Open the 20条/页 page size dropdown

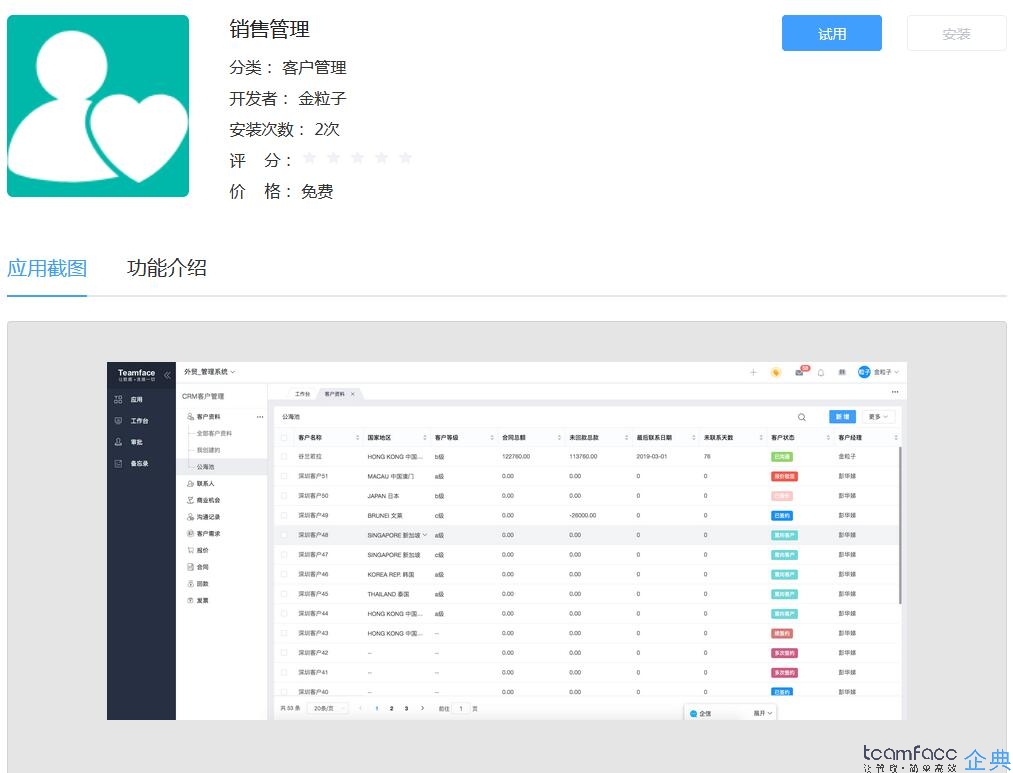(x=328, y=708)
